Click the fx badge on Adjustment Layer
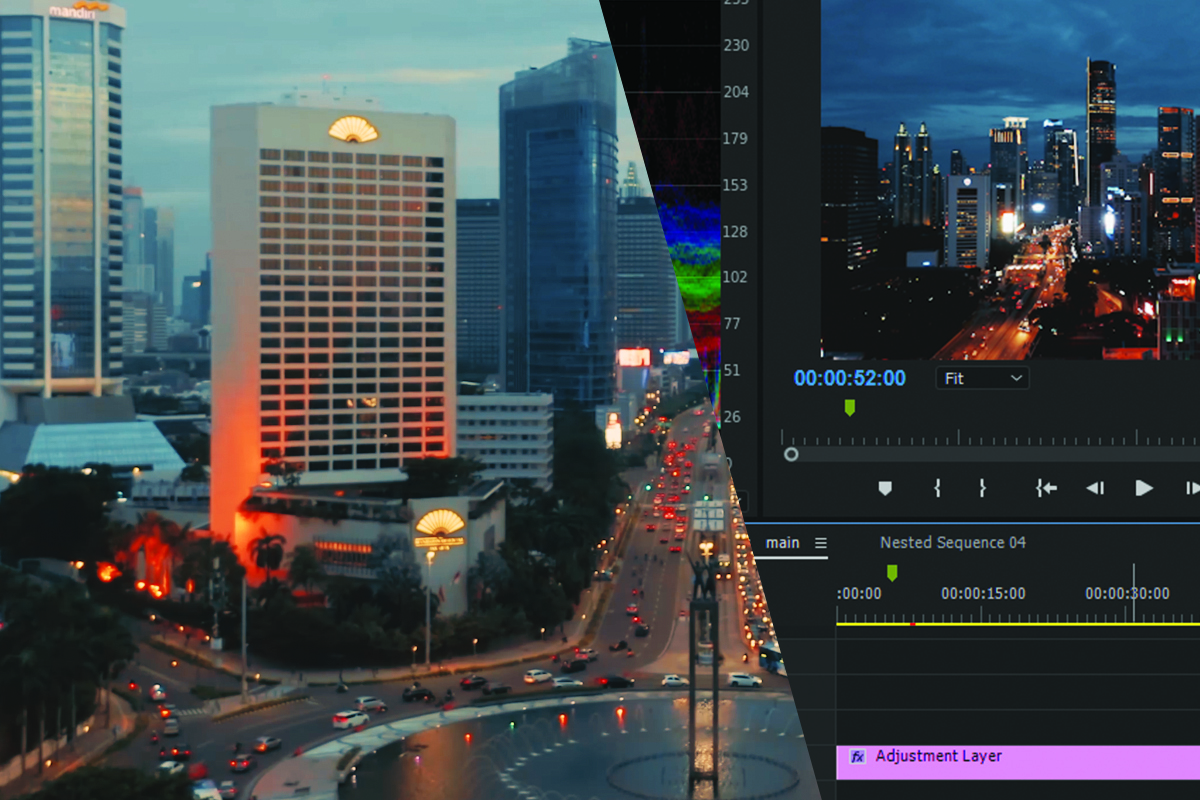1200x800 pixels. tap(857, 757)
